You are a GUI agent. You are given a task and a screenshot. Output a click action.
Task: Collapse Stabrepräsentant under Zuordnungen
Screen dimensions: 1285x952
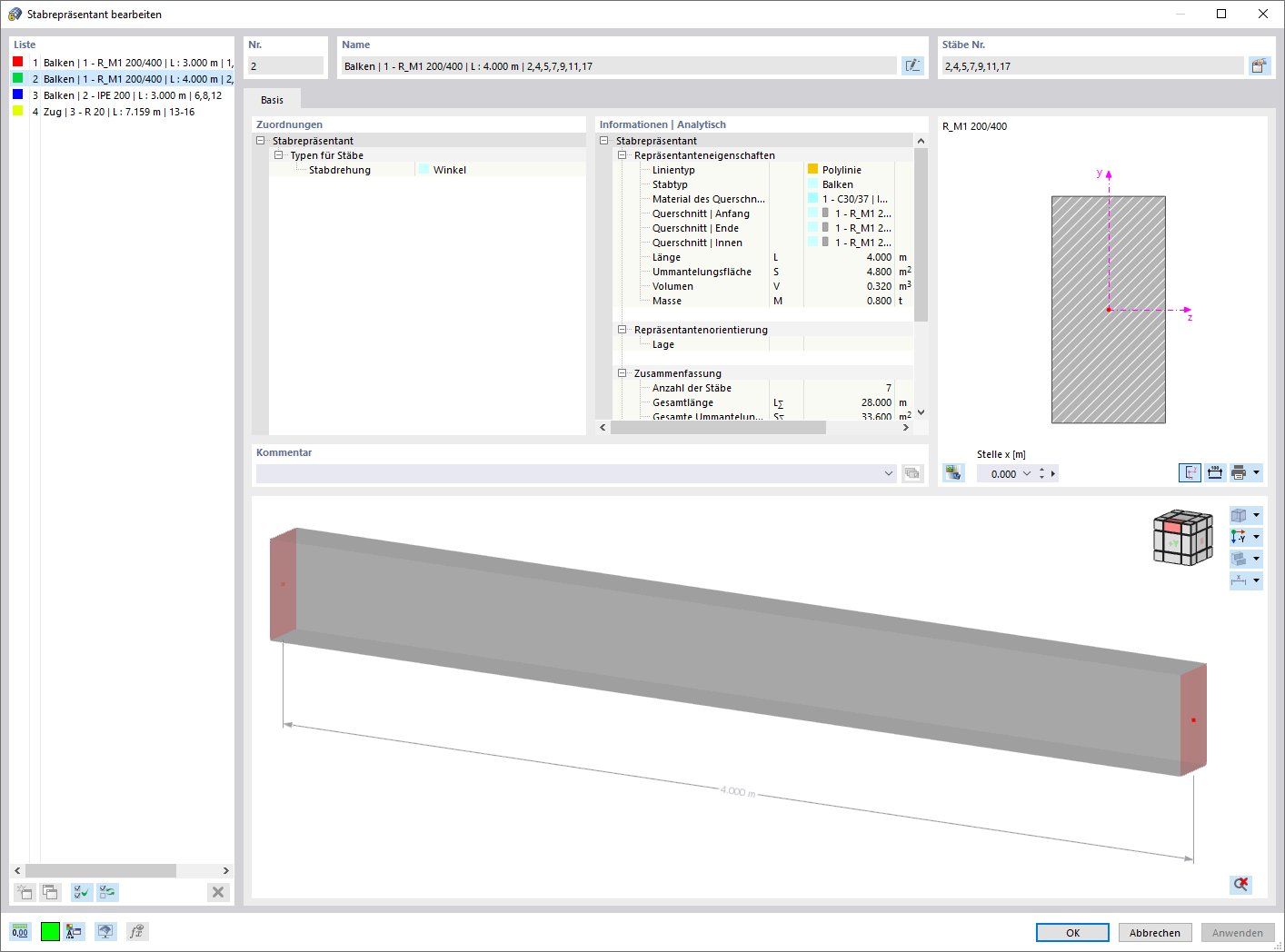tap(261, 141)
